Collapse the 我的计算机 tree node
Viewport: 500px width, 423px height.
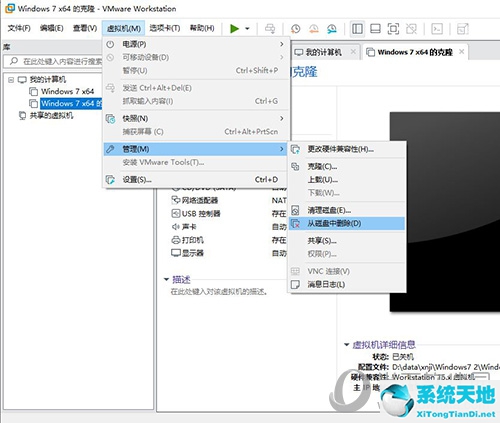pos(11,80)
